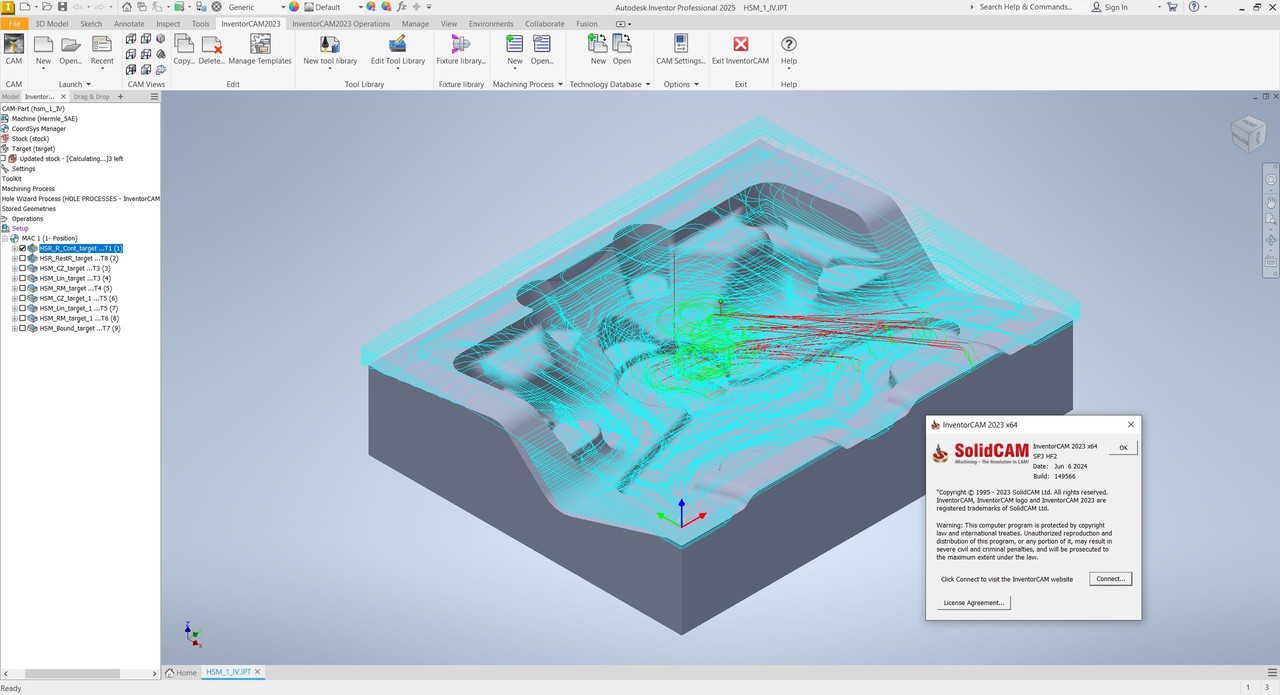Click OK in InventorCAM about dialog
The width and height of the screenshot is (1280, 695).
pos(1123,448)
